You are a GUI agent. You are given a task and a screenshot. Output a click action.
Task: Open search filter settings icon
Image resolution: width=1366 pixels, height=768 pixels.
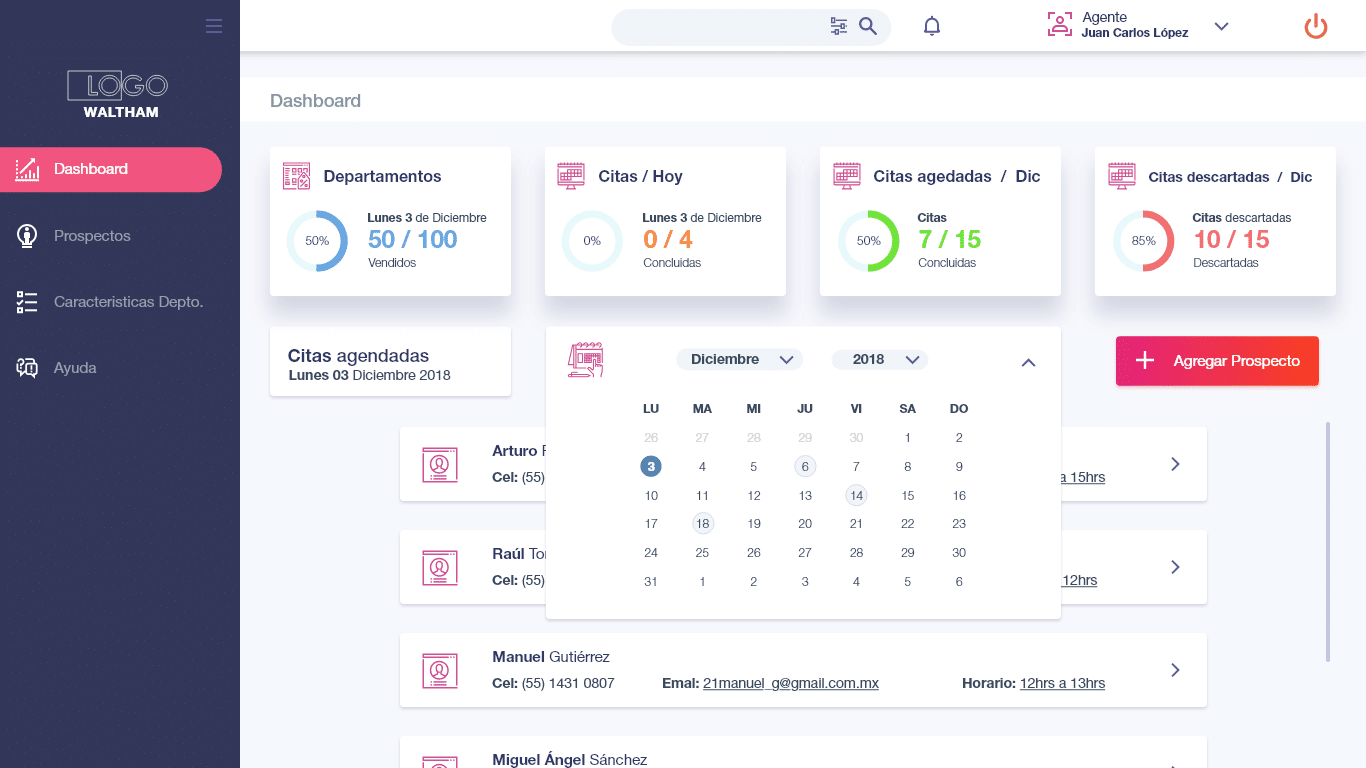coord(839,27)
